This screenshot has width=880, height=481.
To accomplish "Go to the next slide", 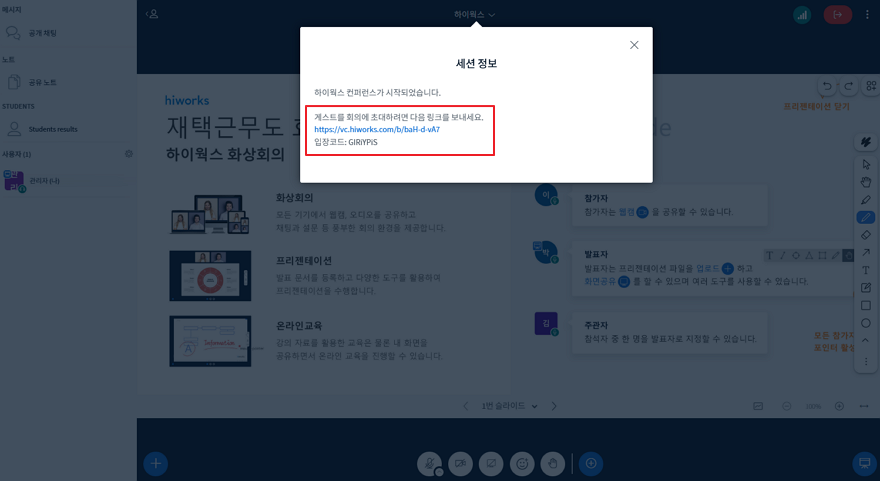I will pos(554,406).
